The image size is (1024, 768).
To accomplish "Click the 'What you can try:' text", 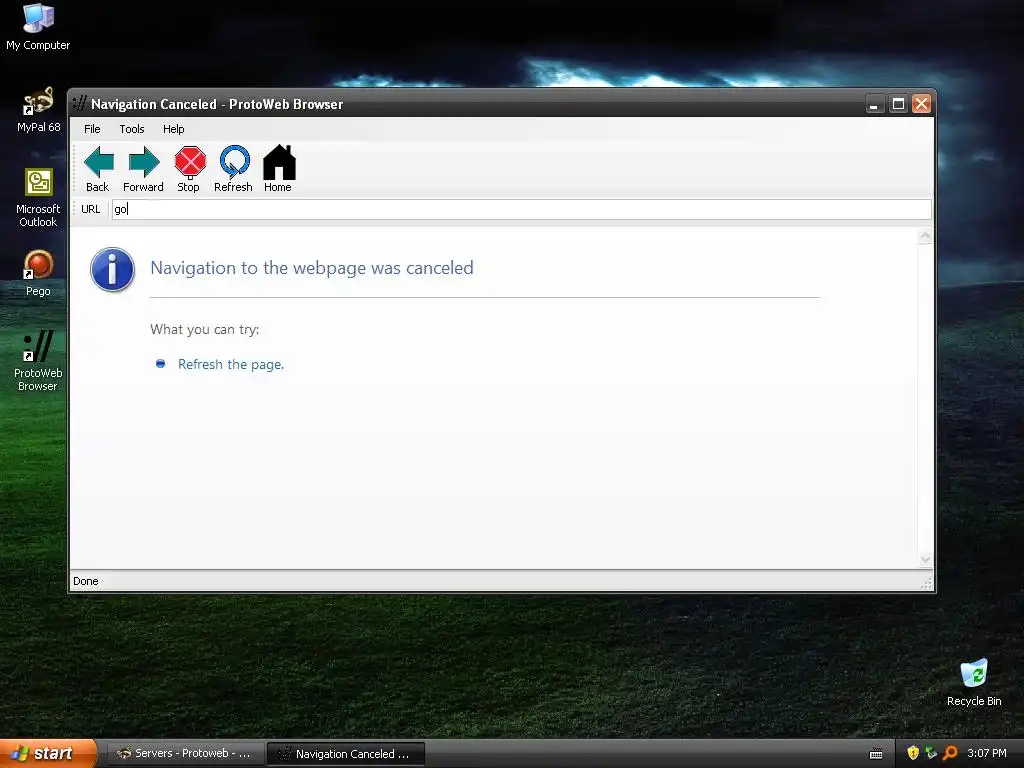I will pos(204,329).
